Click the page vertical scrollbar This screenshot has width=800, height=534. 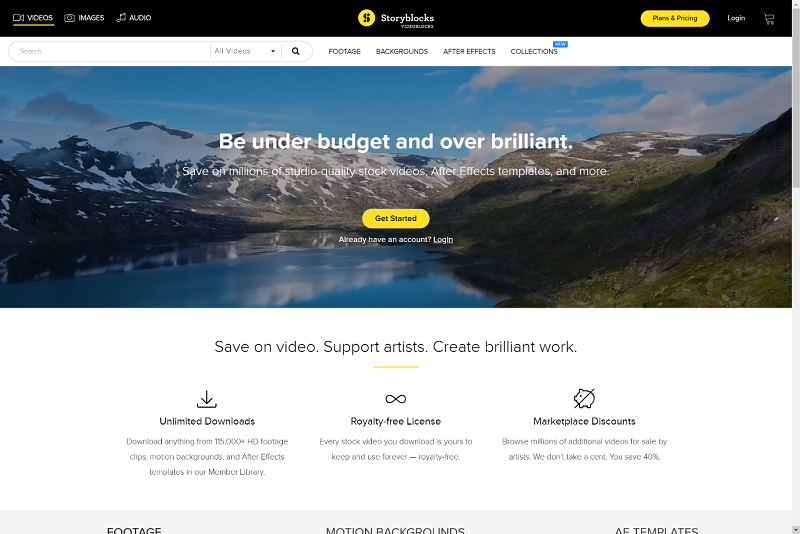coord(796,267)
